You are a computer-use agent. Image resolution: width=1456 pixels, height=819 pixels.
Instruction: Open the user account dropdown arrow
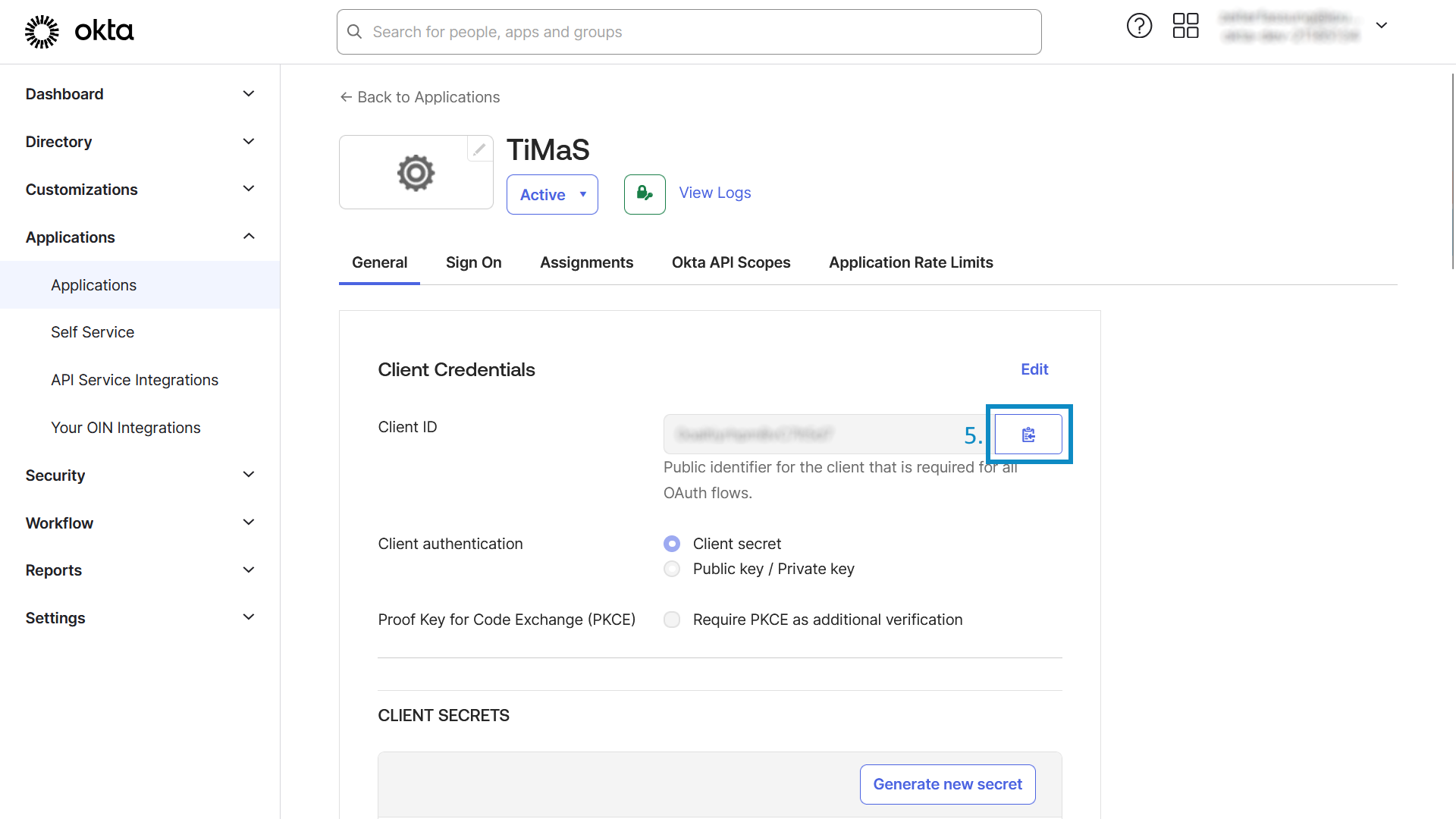point(1382,25)
